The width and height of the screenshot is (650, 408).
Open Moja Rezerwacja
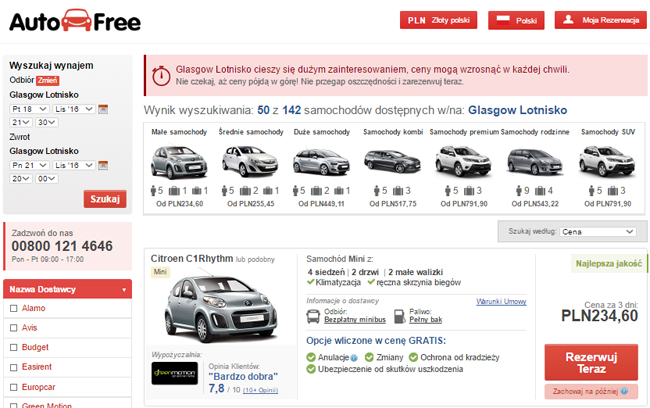(601, 20)
